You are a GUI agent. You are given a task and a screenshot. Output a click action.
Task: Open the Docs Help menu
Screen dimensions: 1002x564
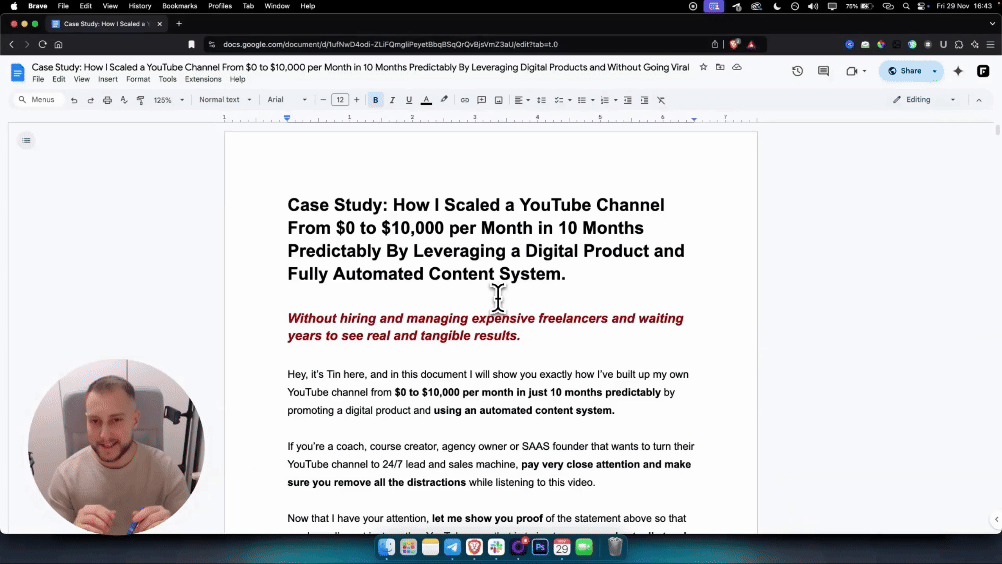pos(238,79)
